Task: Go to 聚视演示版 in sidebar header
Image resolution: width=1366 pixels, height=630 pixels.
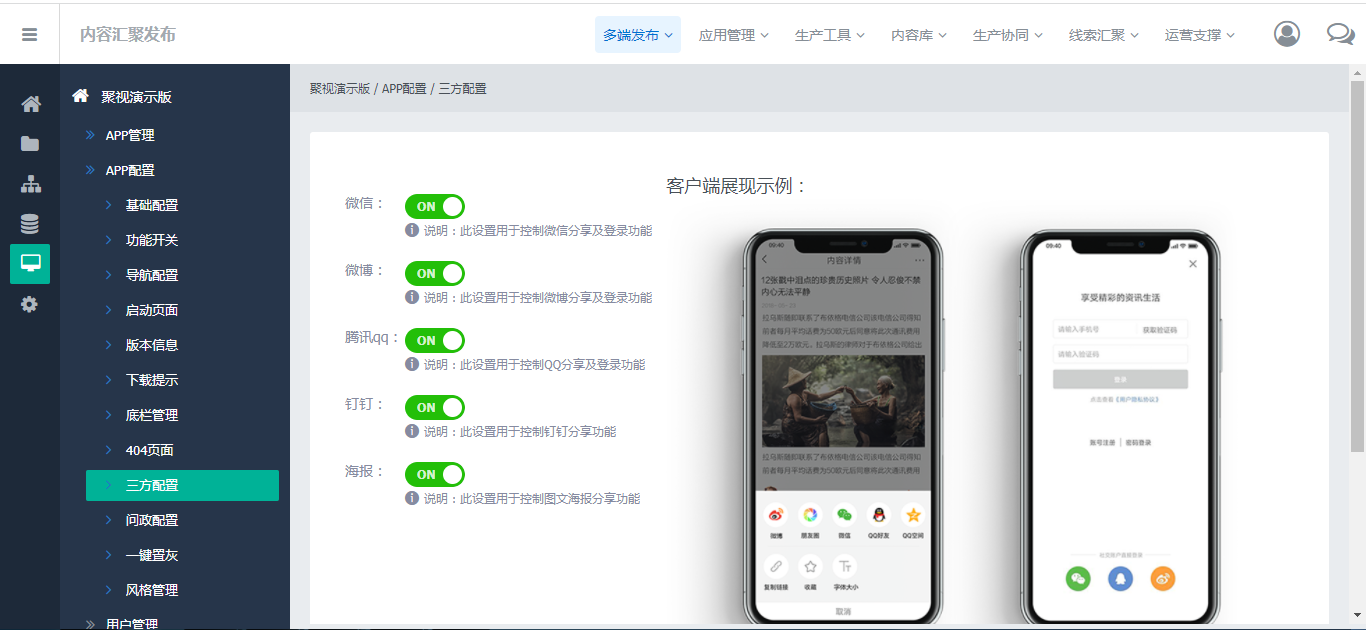Action: pyautogui.click(x=136, y=97)
